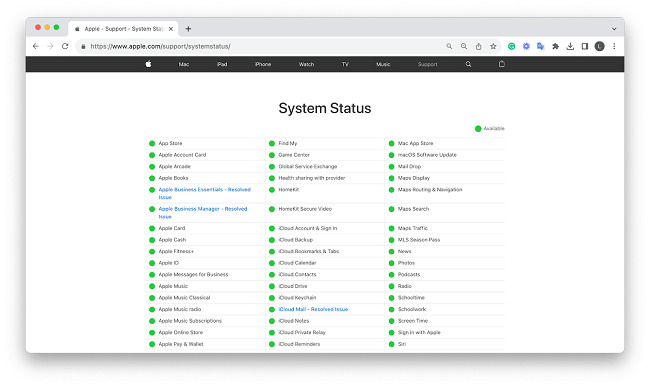The width and height of the screenshot is (650, 387).
Task: Select the Apple Books row
Action: (x=205, y=178)
